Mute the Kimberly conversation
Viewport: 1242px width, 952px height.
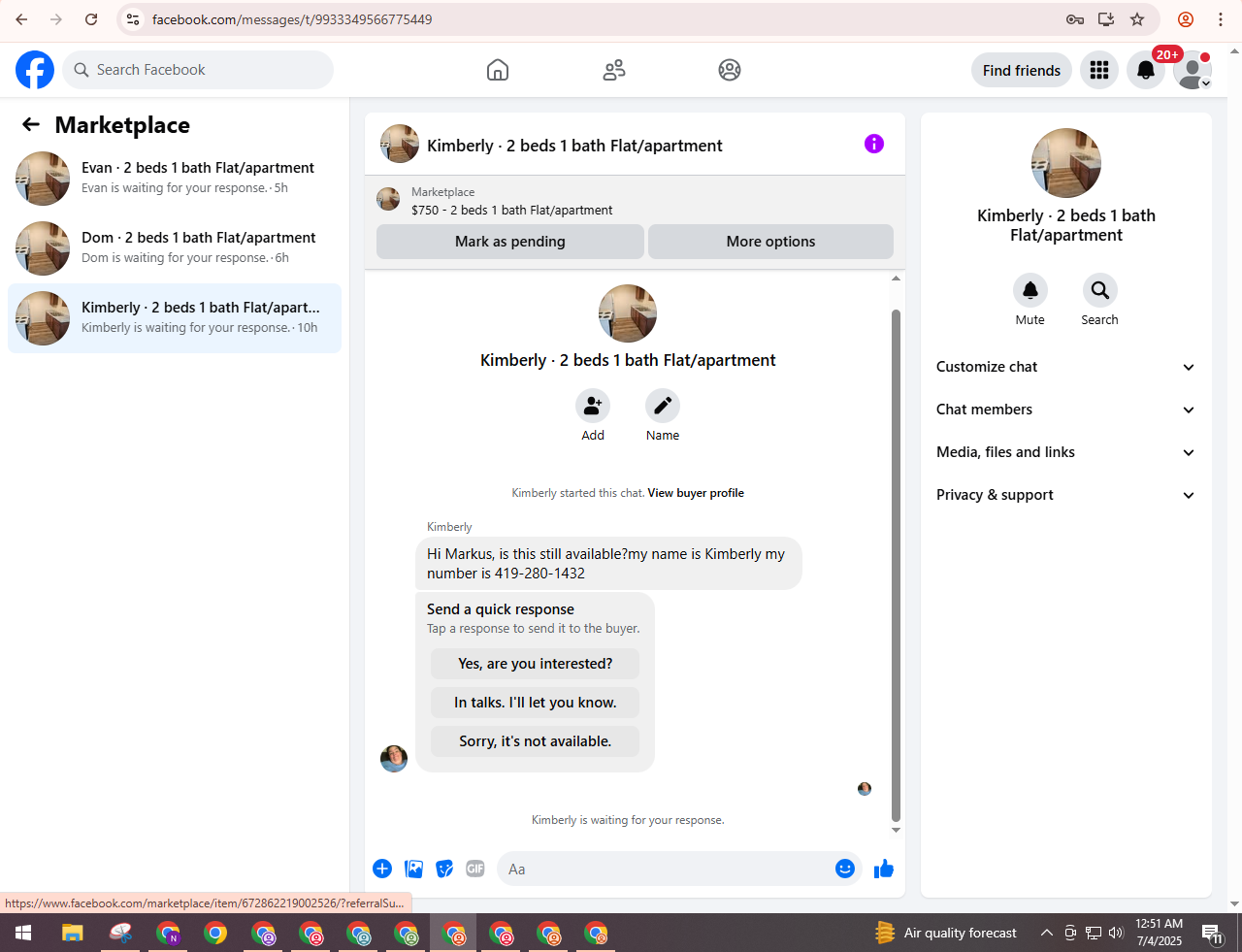coord(1030,290)
